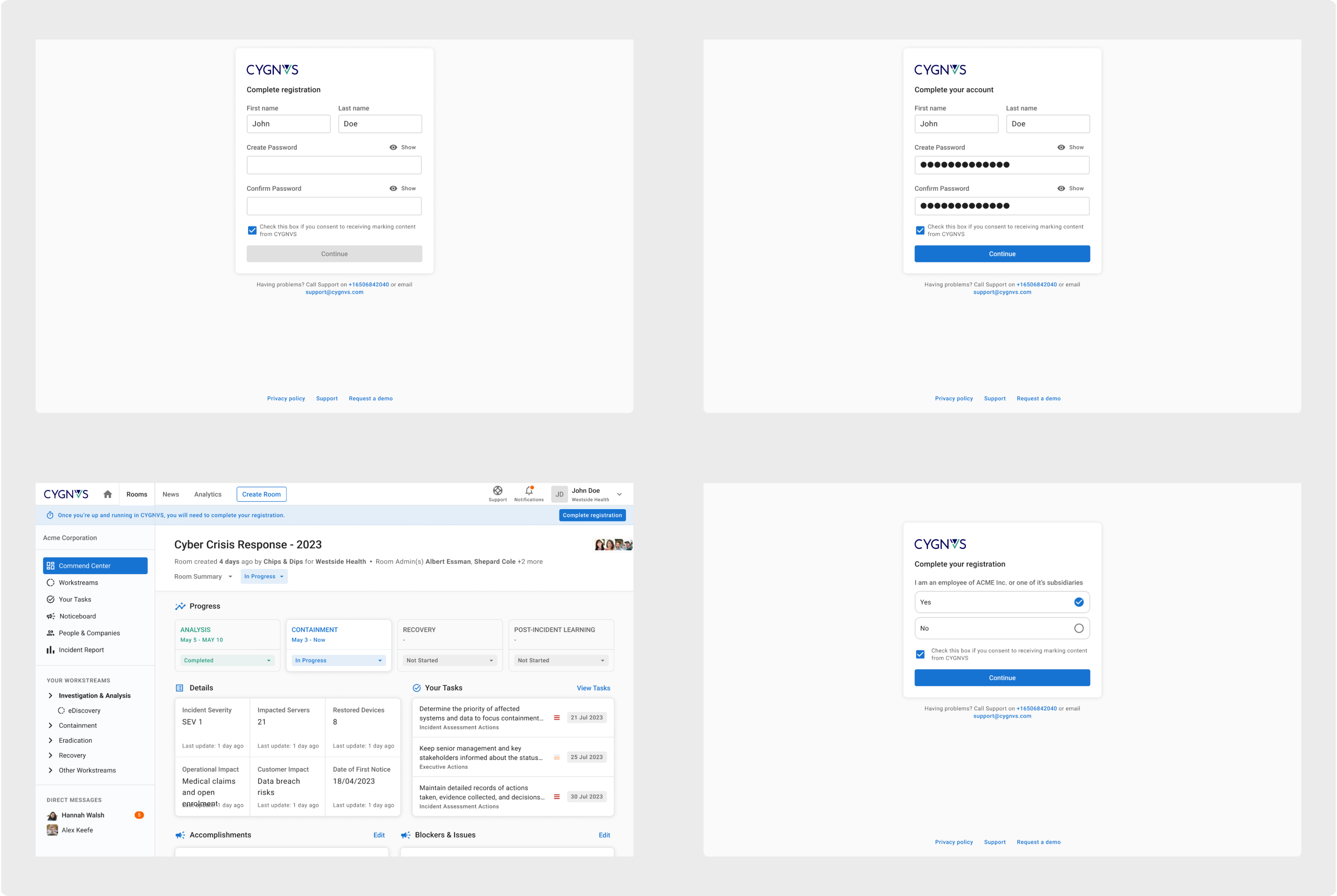Click the Commend Center grid icon
1337x896 pixels.
pyautogui.click(x=50, y=566)
